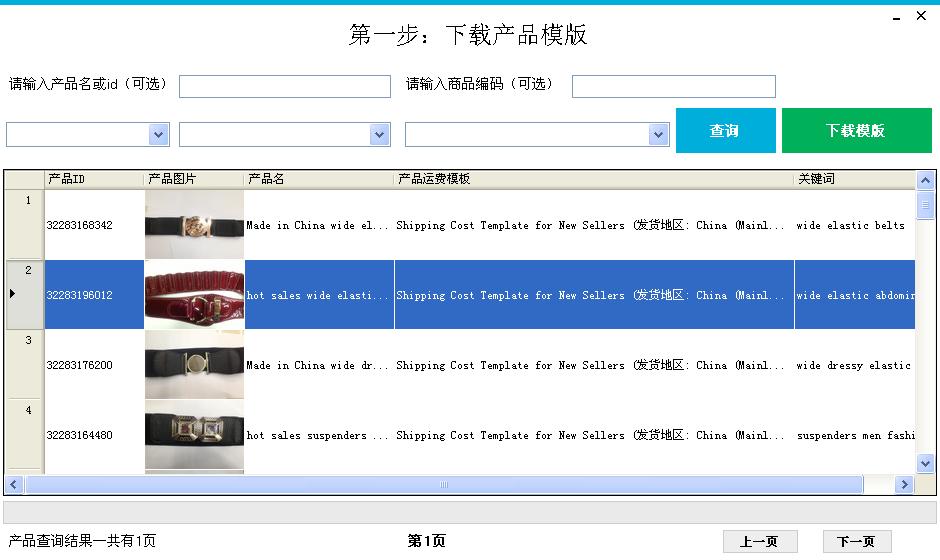Click the 产品运费模板 column header

(593, 179)
